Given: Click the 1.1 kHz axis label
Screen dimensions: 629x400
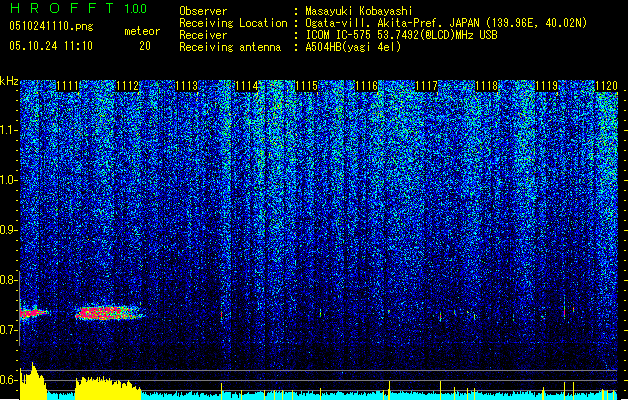Looking at the screenshot, I should point(8,130).
